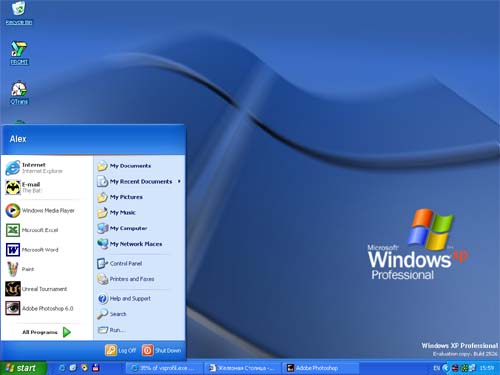Expand All Programs with the green arrow
Viewport: 500px width, 375px height.
67,332
